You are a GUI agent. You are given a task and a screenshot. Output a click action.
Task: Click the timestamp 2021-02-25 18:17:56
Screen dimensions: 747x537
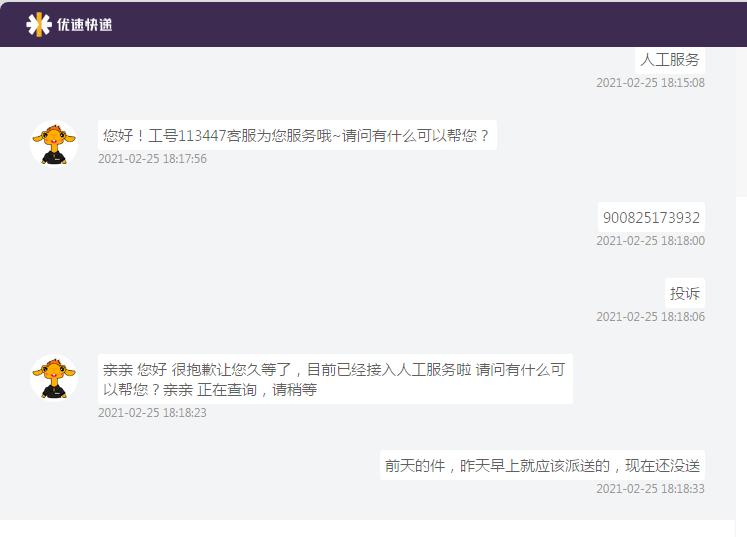coord(152,159)
